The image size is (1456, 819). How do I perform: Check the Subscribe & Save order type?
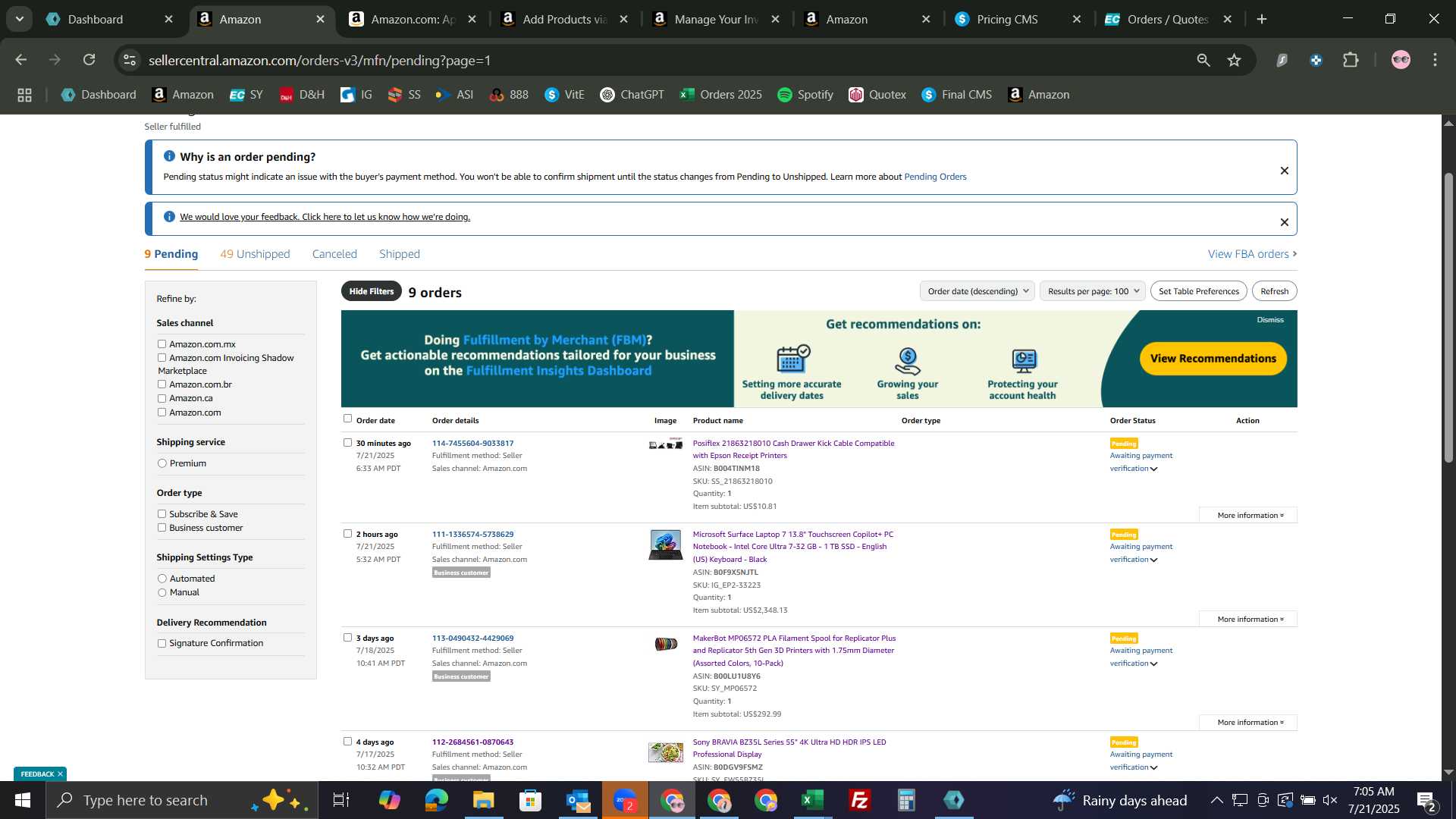(162, 514)
